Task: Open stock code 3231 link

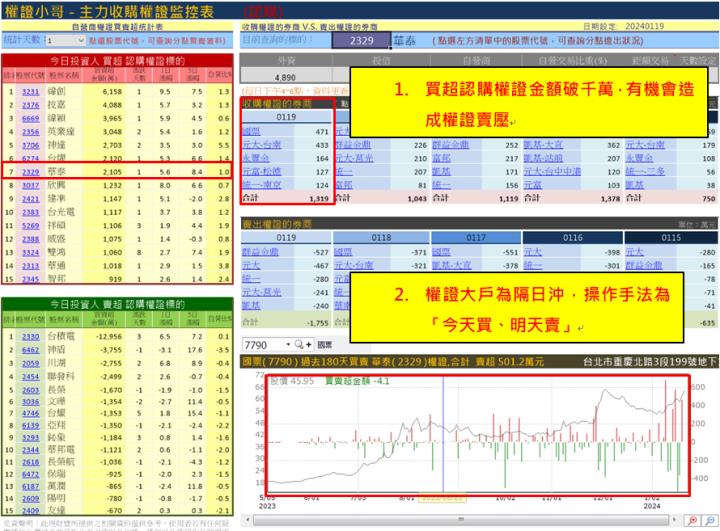Action: click(x=31, y=92)
